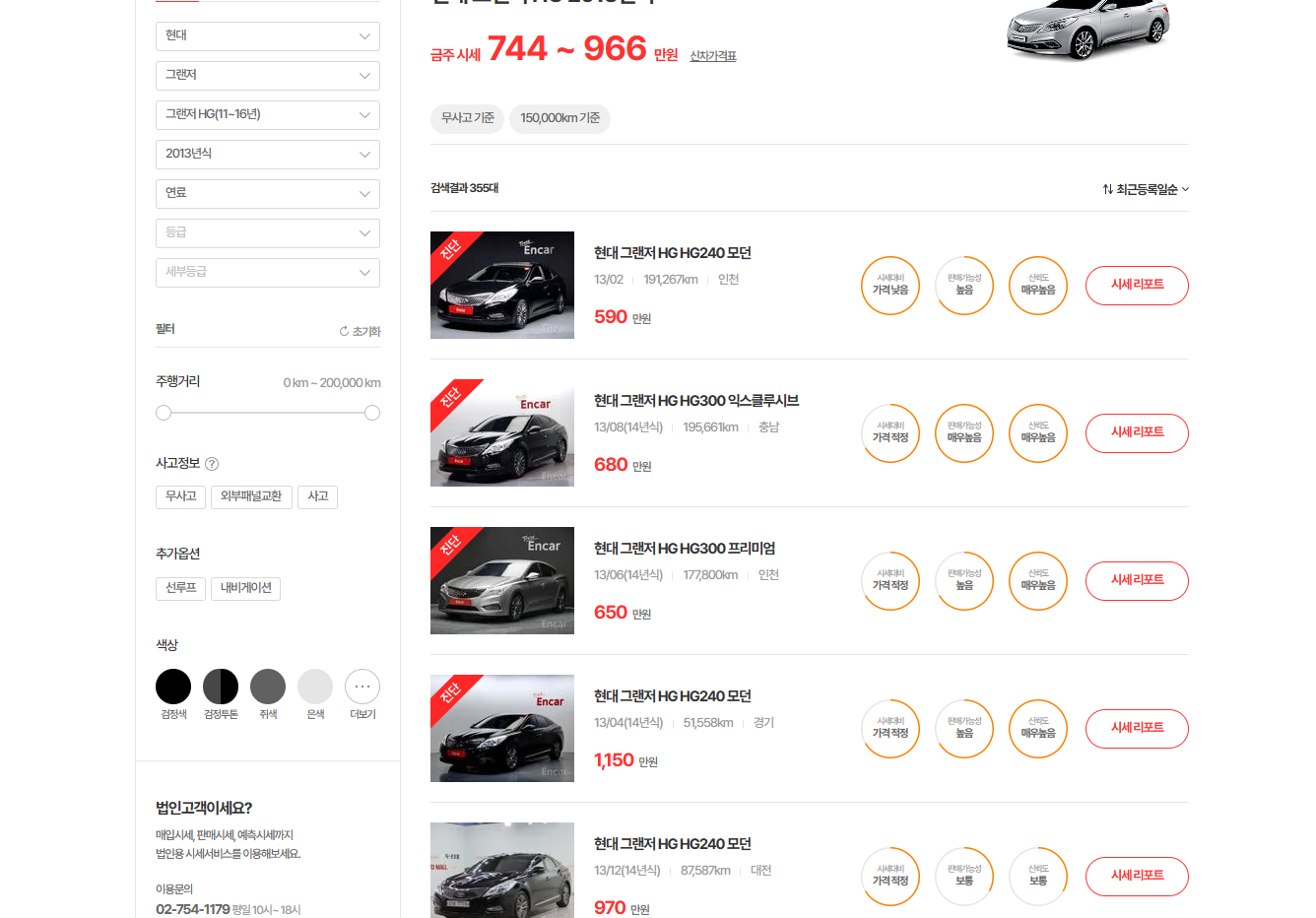
Task: Select the 쥐색 color swatch
Action: coord(268,687)
